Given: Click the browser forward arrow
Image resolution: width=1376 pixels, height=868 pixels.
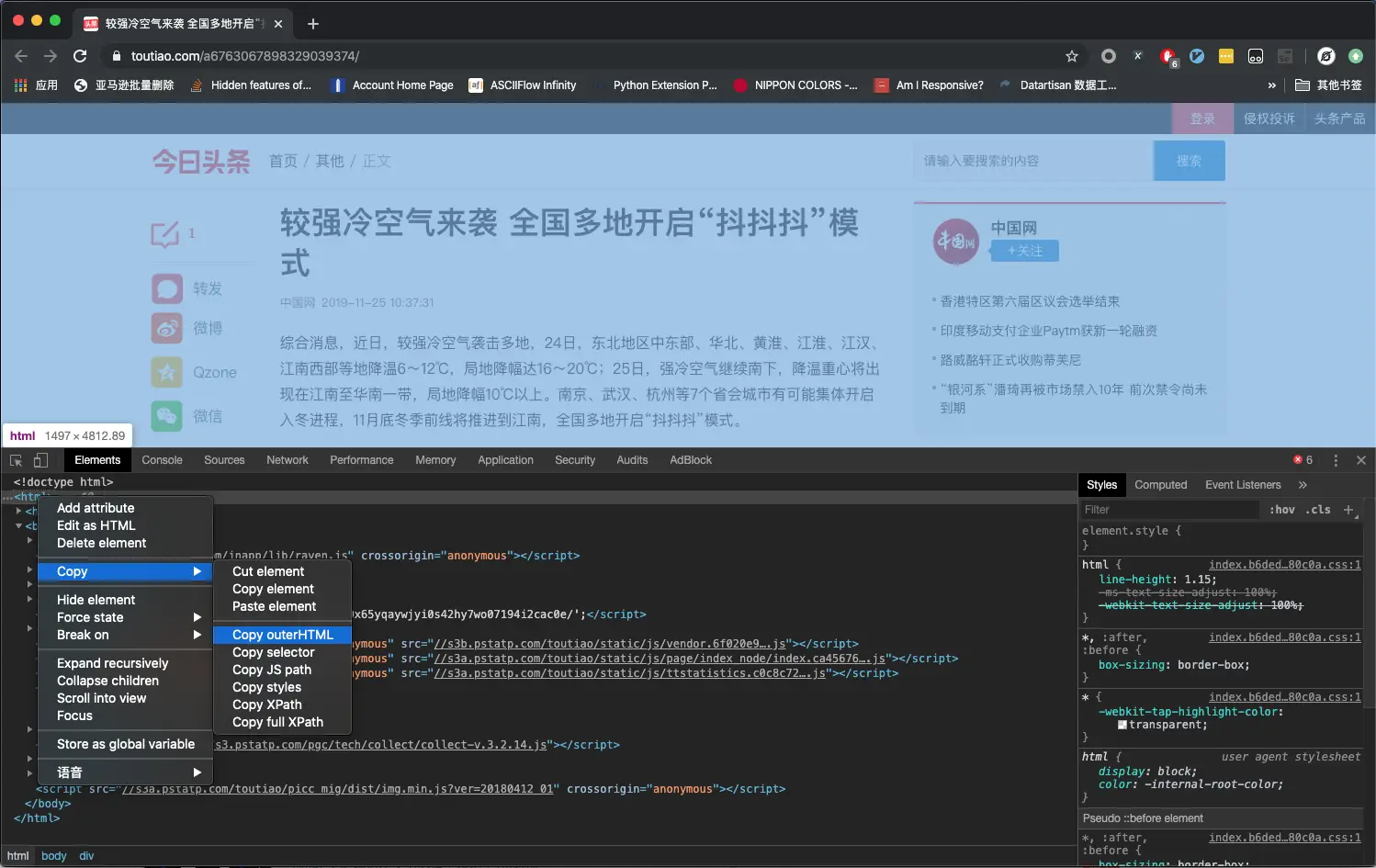Looking at the screenshot, I should [x=51, y=56].
